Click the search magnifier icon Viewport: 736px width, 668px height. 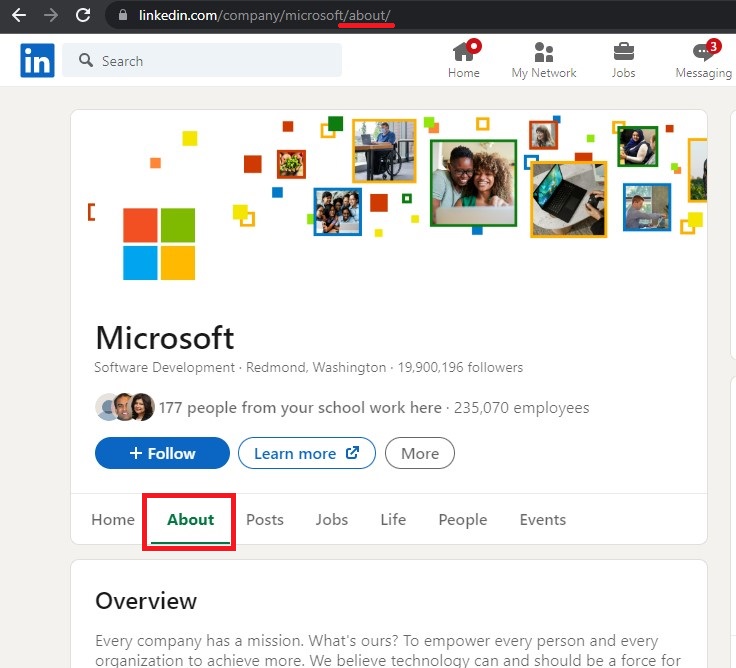point(86,60)
